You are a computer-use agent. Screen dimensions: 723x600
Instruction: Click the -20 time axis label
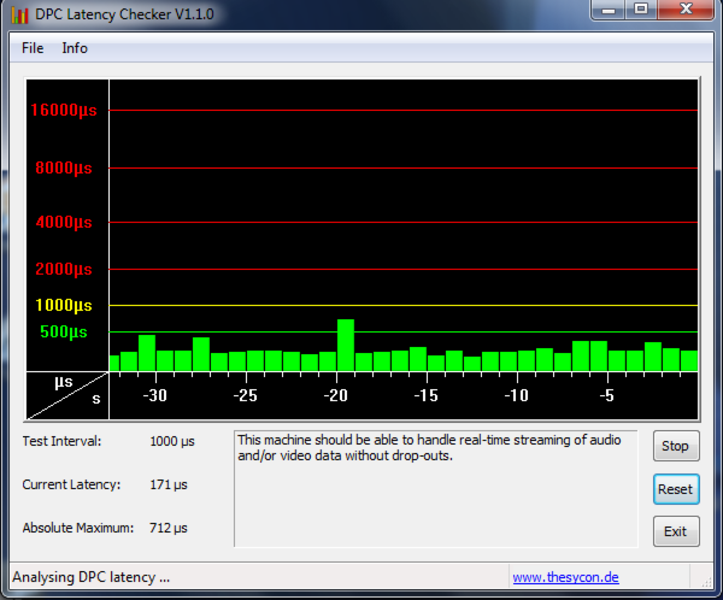point(336,395)
